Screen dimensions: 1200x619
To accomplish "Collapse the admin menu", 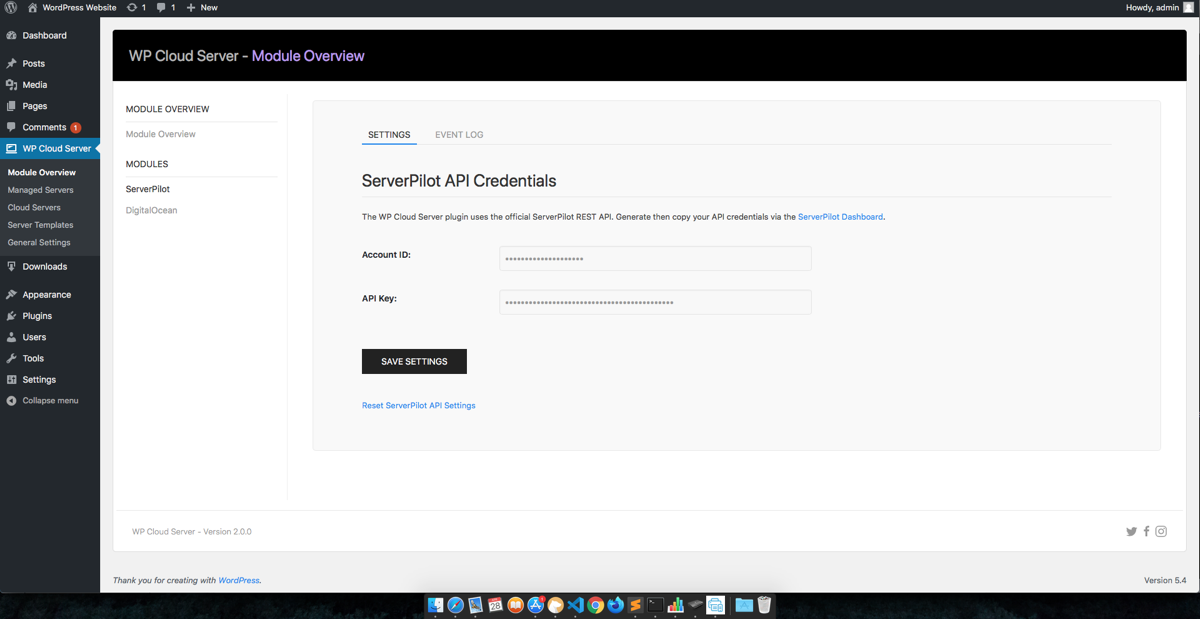I will (42, 401).
